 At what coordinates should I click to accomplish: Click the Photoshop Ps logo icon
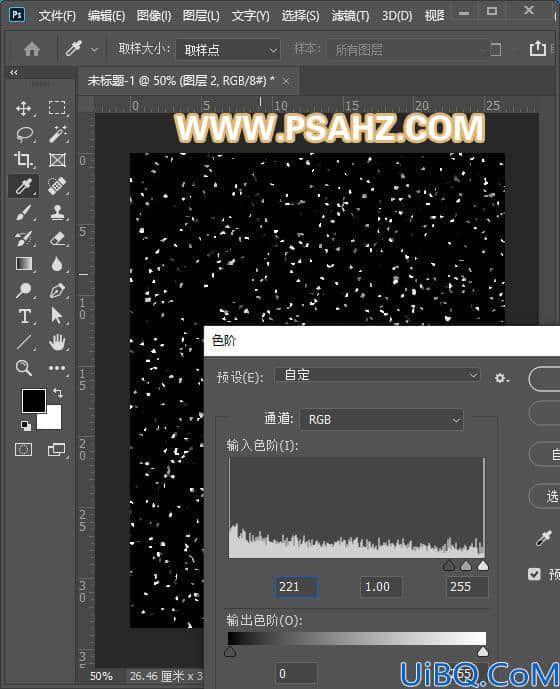(x=17, y=15)
